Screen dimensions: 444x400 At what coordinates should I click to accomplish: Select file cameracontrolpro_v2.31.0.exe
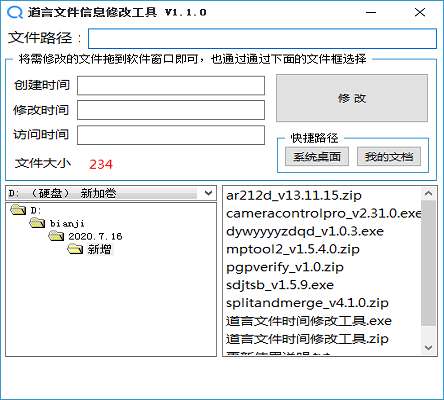click(323, 213)
